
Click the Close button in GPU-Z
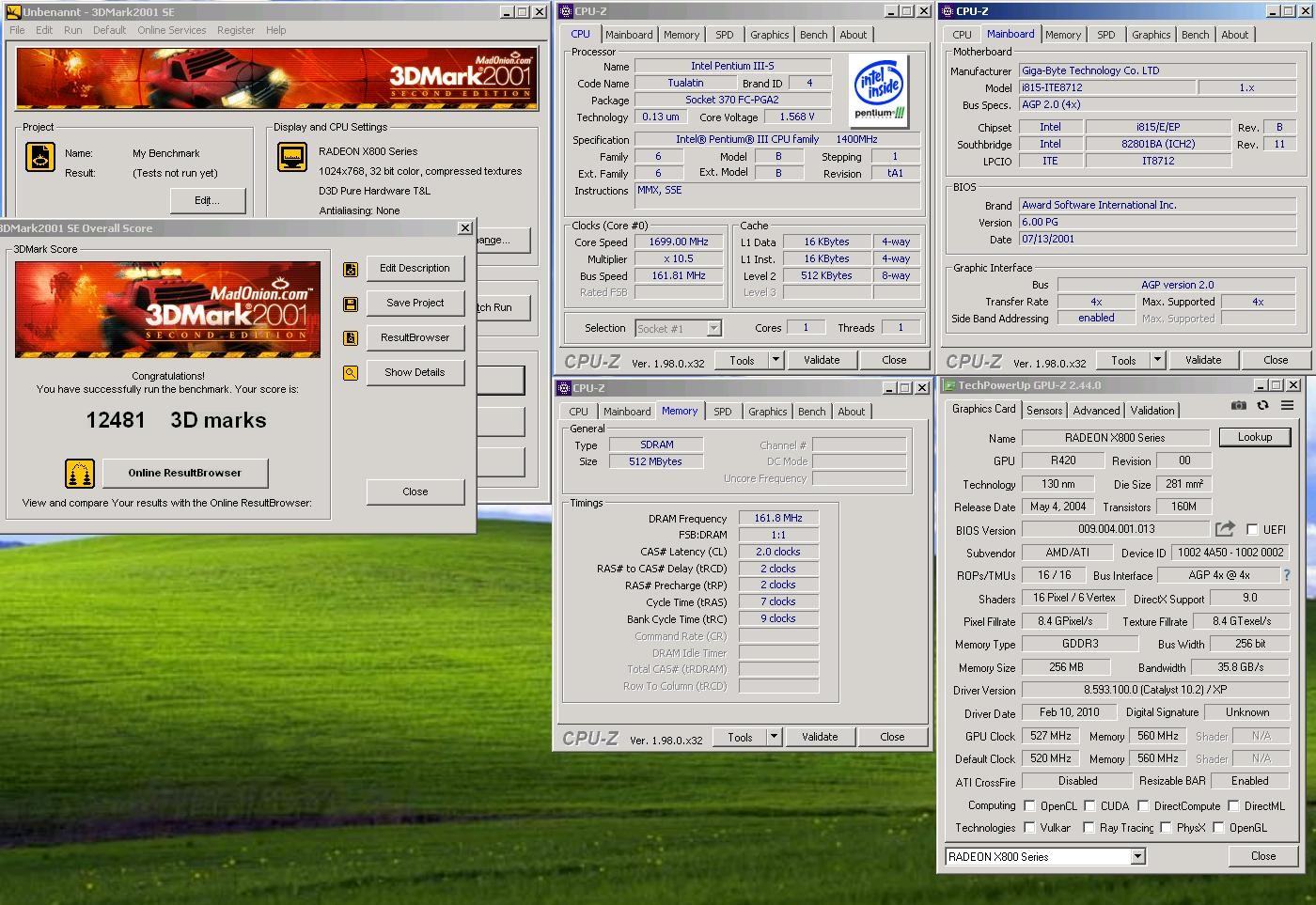1263,856
